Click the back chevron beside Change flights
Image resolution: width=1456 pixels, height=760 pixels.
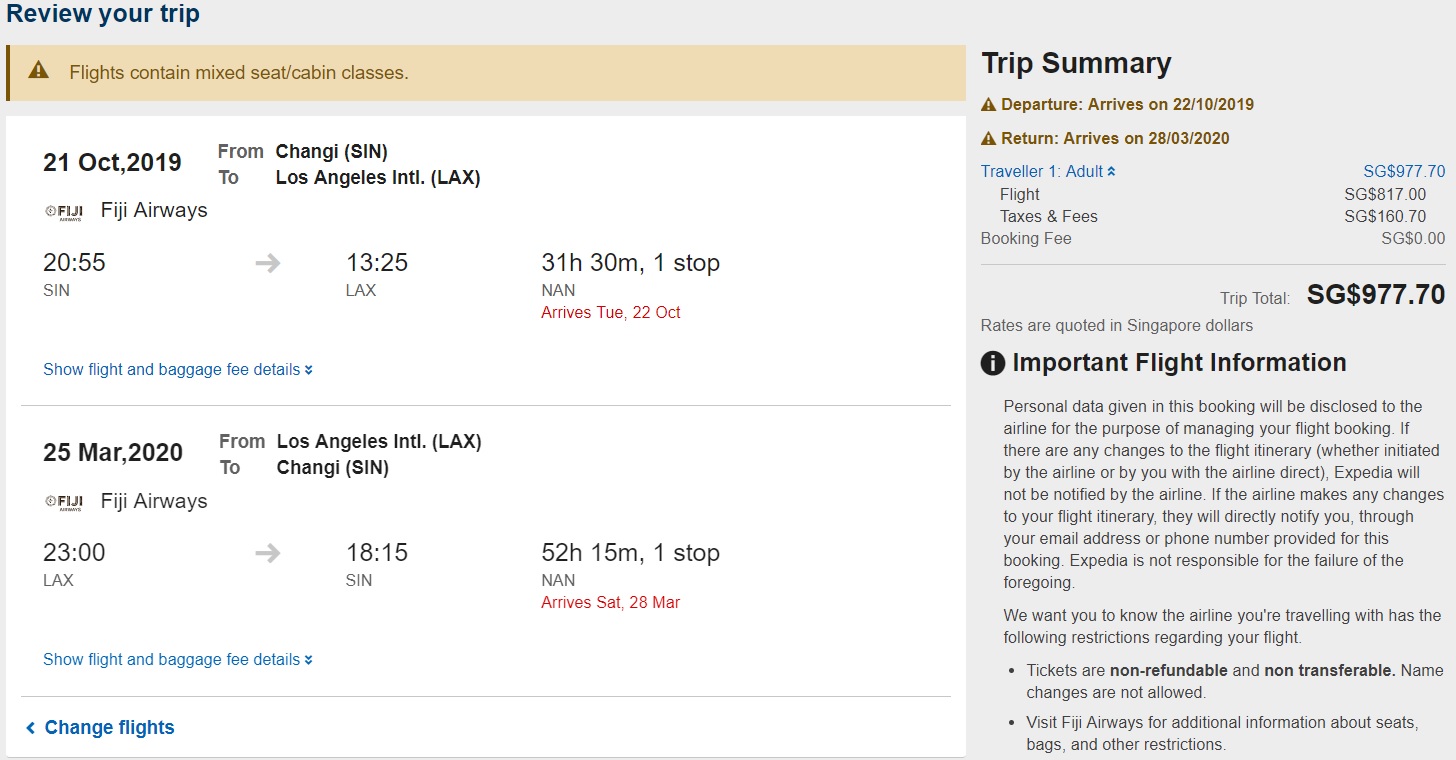tap(31, 728)
